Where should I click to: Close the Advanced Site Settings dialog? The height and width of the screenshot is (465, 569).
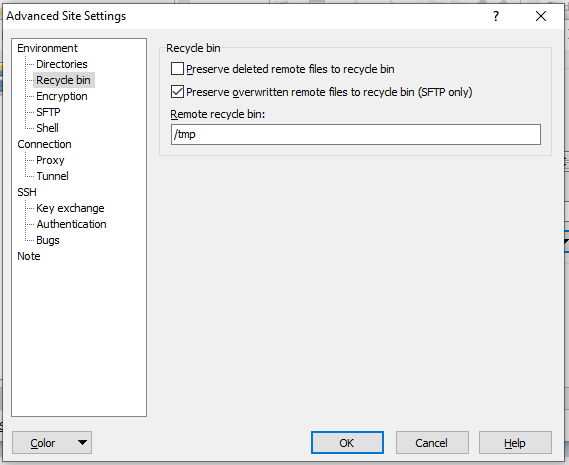tap(541, 16)
